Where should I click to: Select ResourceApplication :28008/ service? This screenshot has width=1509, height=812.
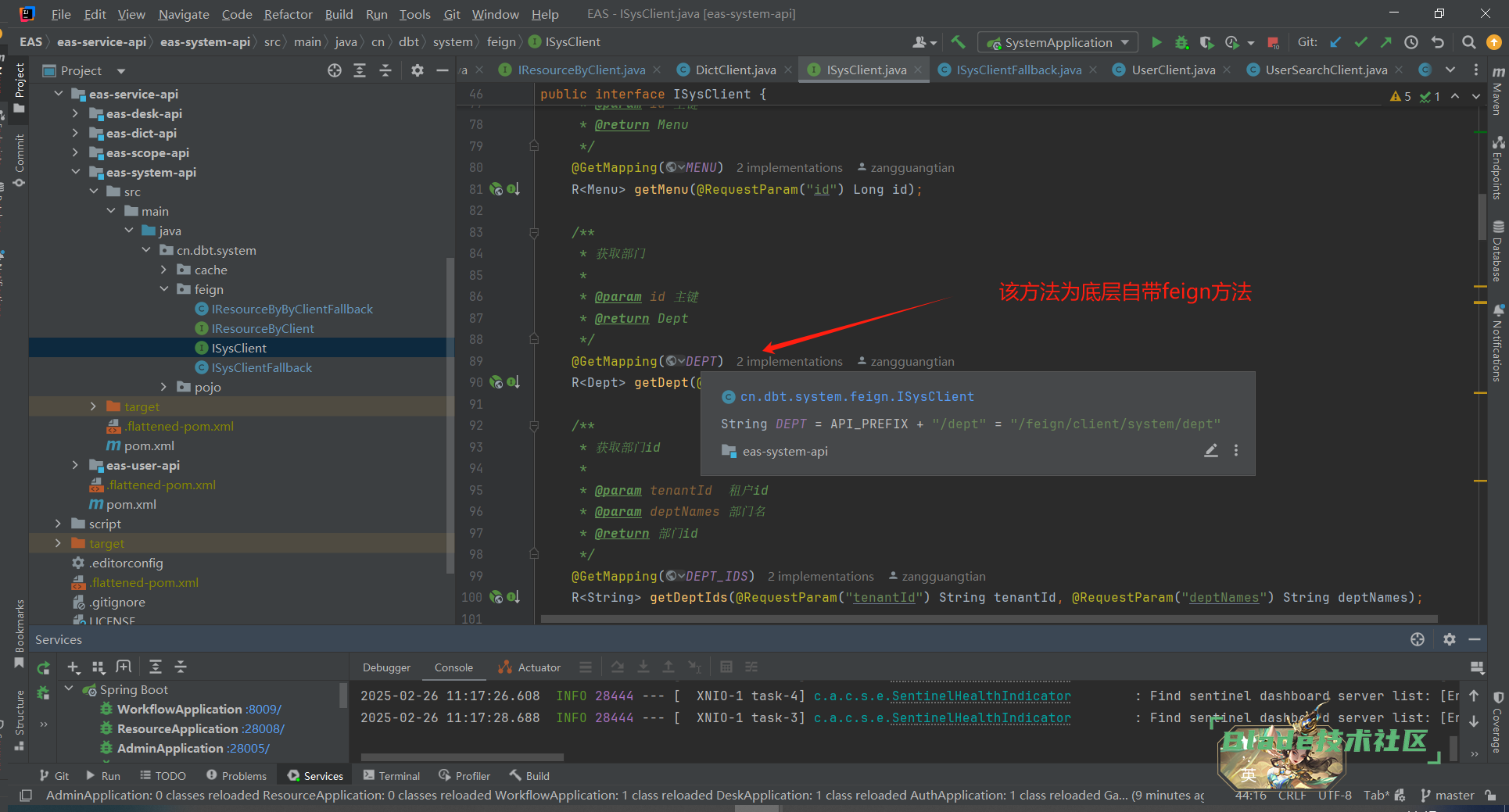tap(200, 728)
